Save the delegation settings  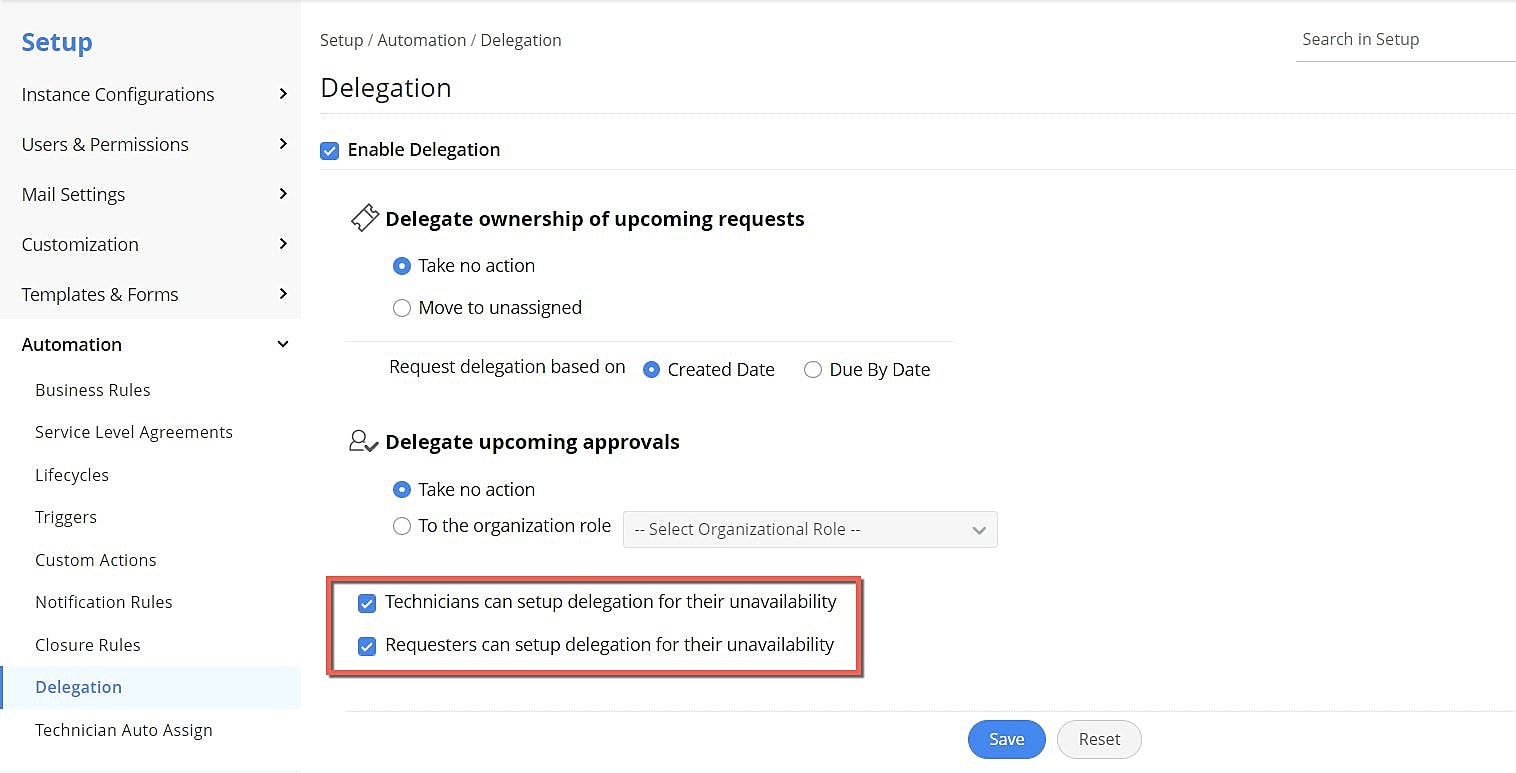1006,739
